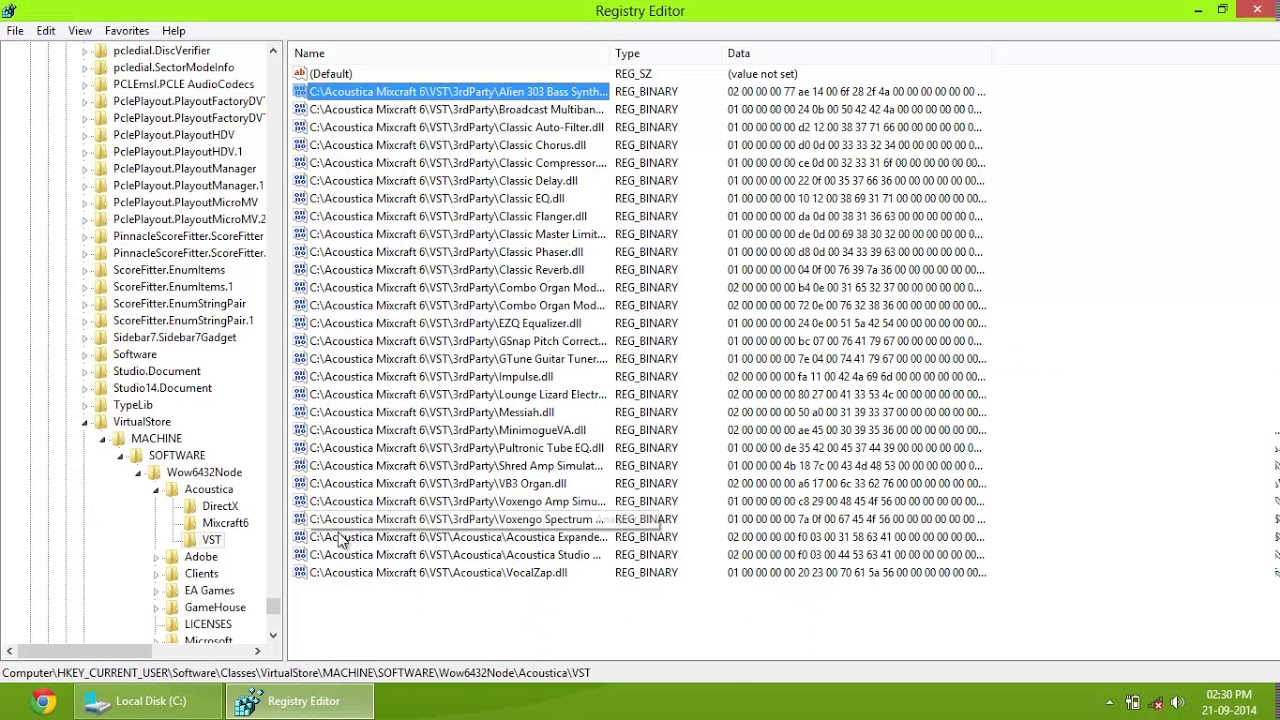1280x720 pixels.
Task: Click binary icon of Lounge Lizard Electric
Action: [x=300, y=394]
